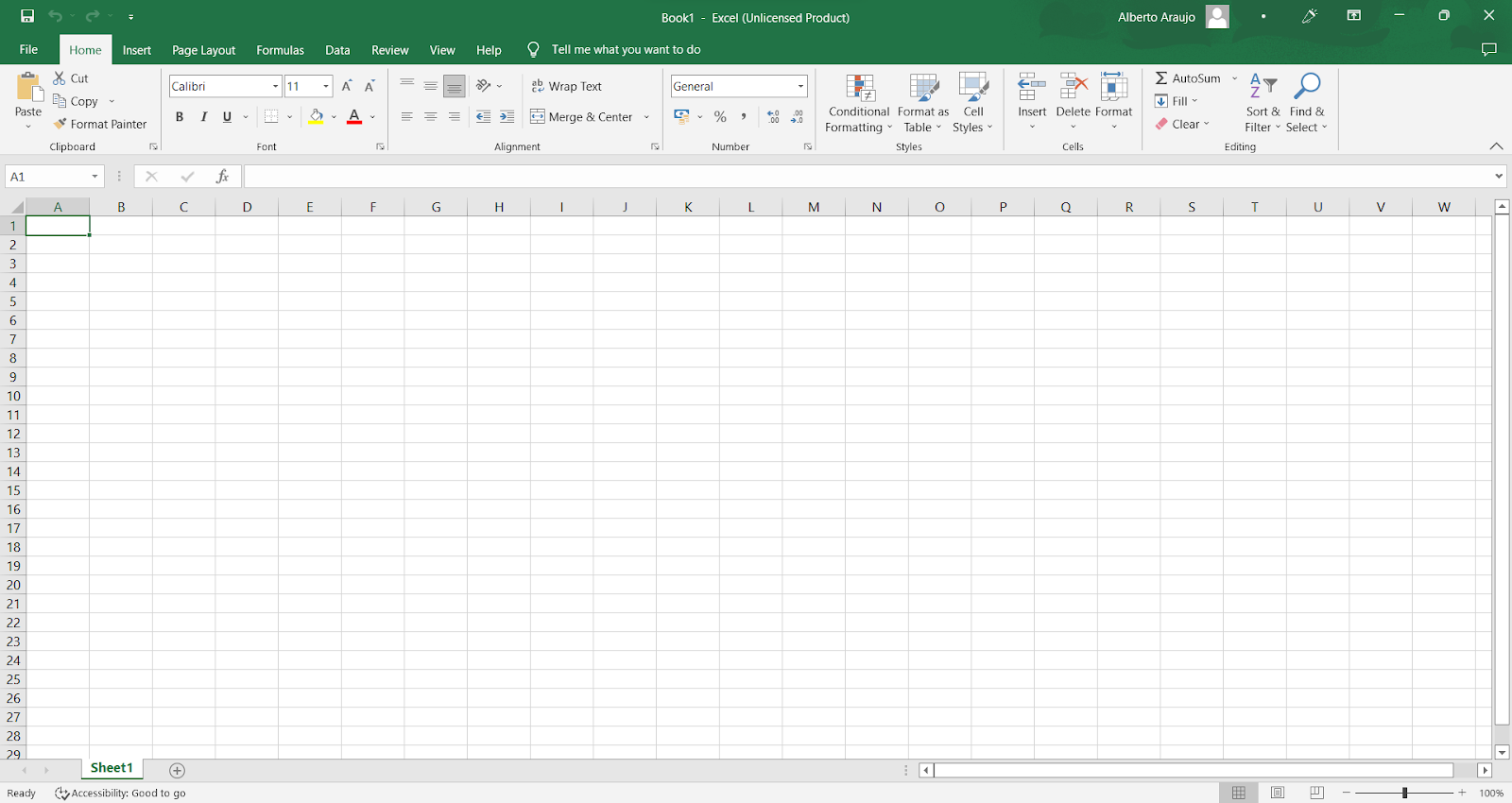Screen dimensions: 1512x803
Task: Open Sort & Filter menu
Action: click(1263, 103)
